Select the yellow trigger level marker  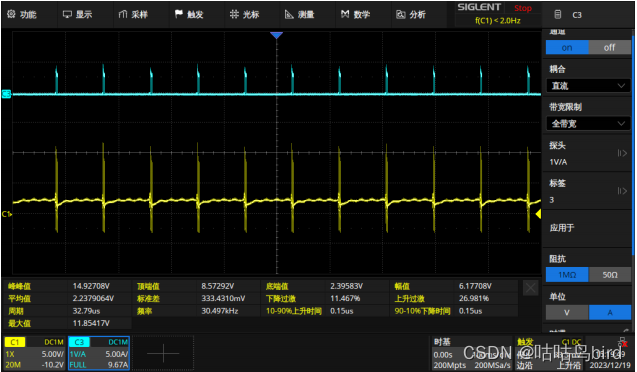pos(538,214)
